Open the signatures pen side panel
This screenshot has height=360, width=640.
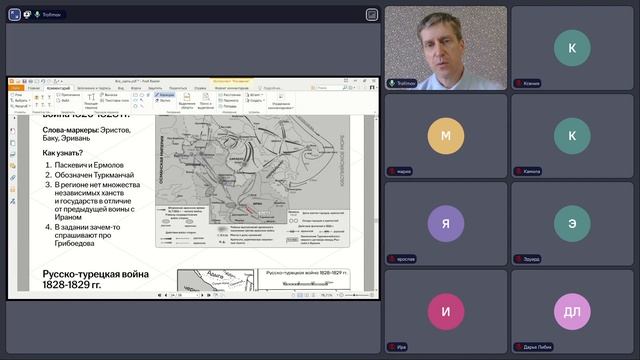pyautogui.click(x=13, y=202)
